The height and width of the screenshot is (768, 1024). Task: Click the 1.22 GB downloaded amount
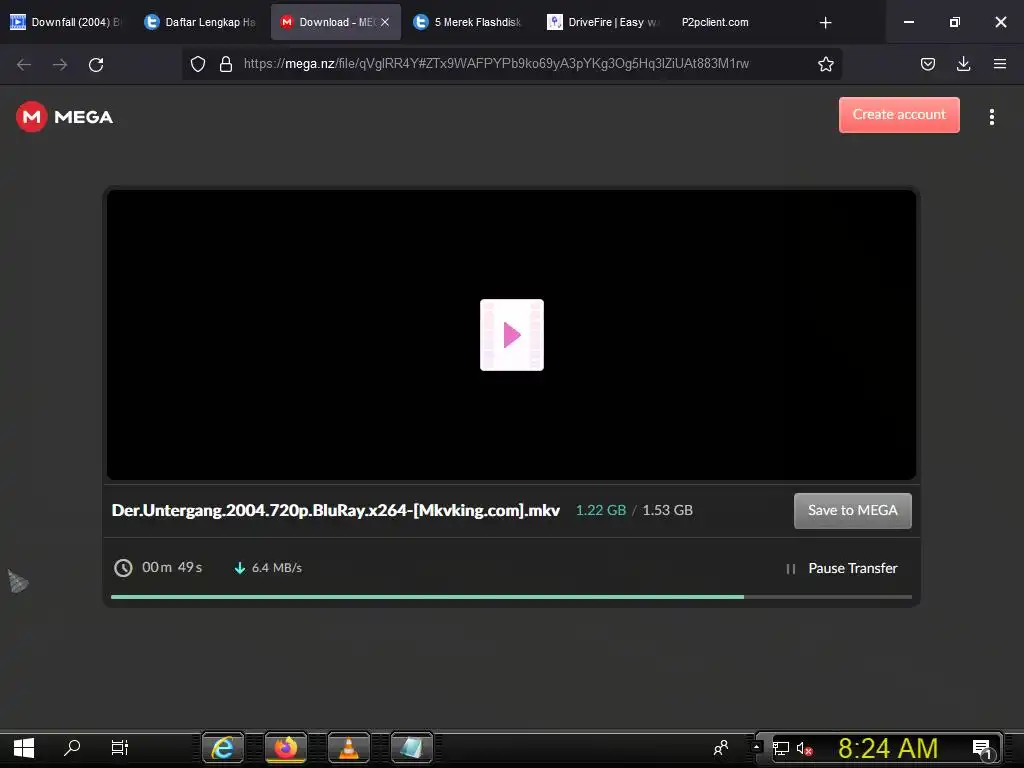pos(601,510)
